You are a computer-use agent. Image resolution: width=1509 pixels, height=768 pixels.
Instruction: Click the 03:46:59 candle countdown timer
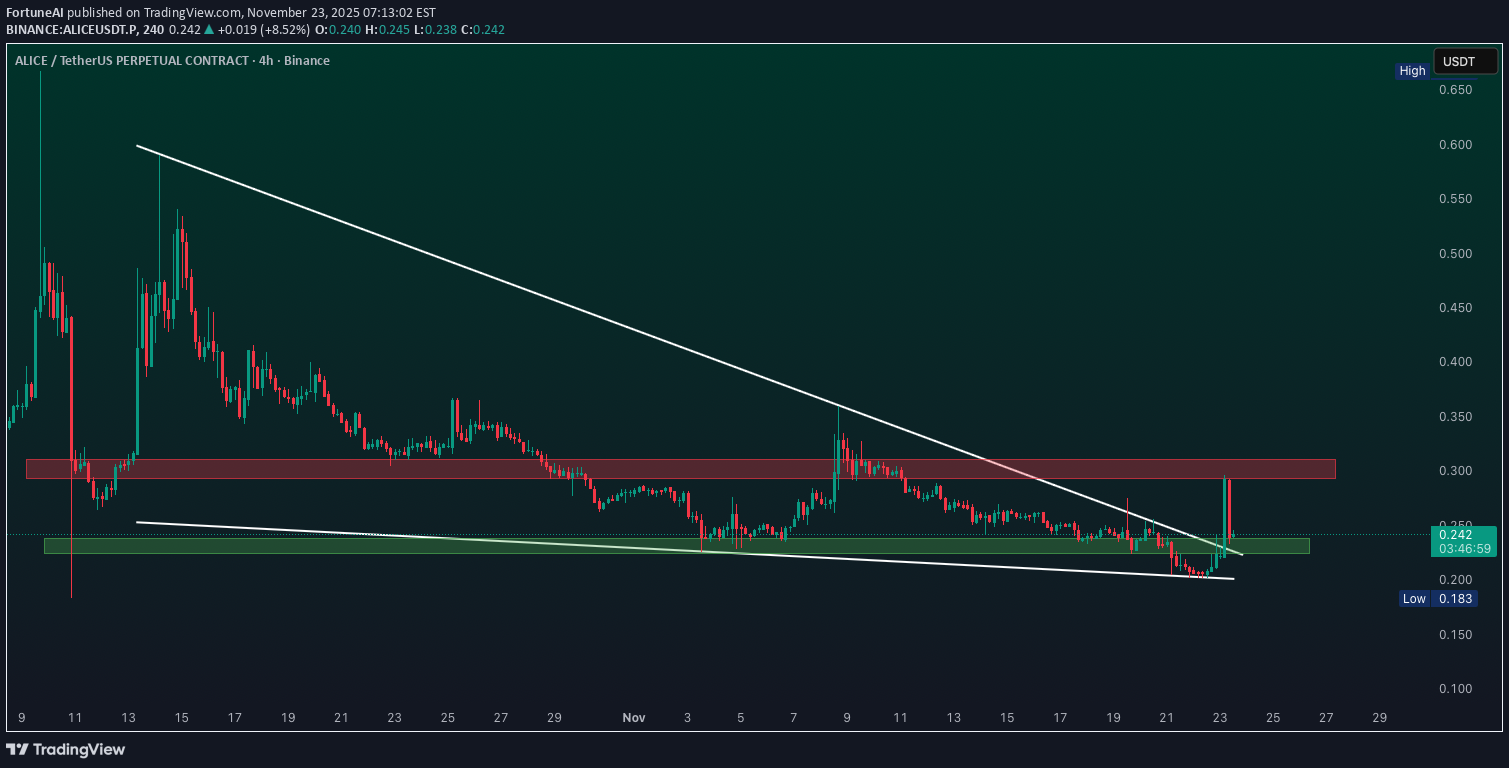point(1463,549)
